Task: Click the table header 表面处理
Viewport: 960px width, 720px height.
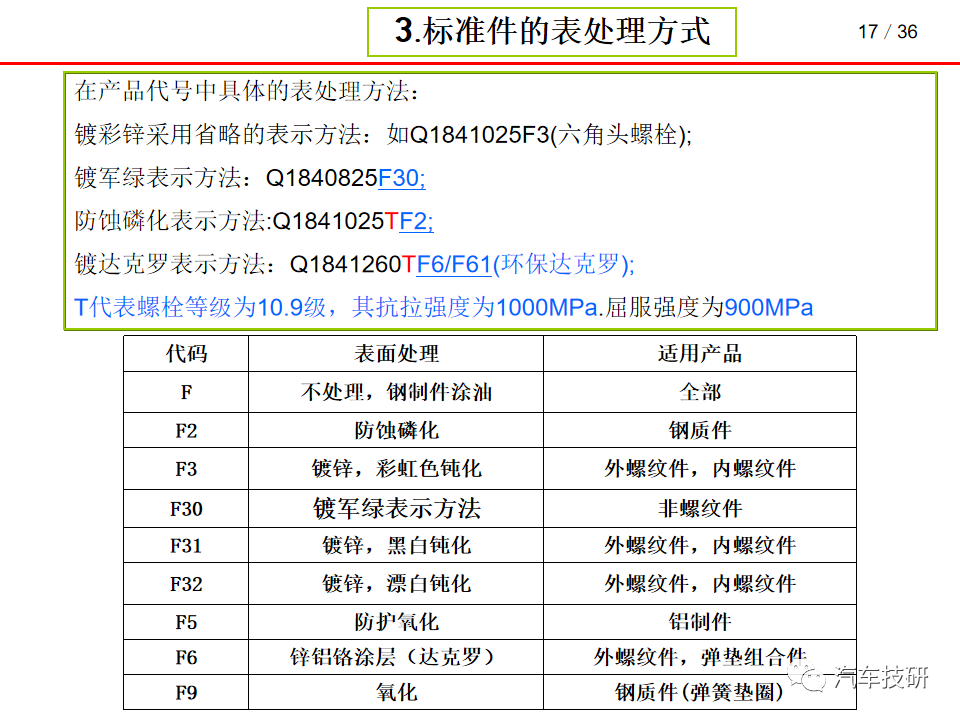Action: (x=396, y=354)
